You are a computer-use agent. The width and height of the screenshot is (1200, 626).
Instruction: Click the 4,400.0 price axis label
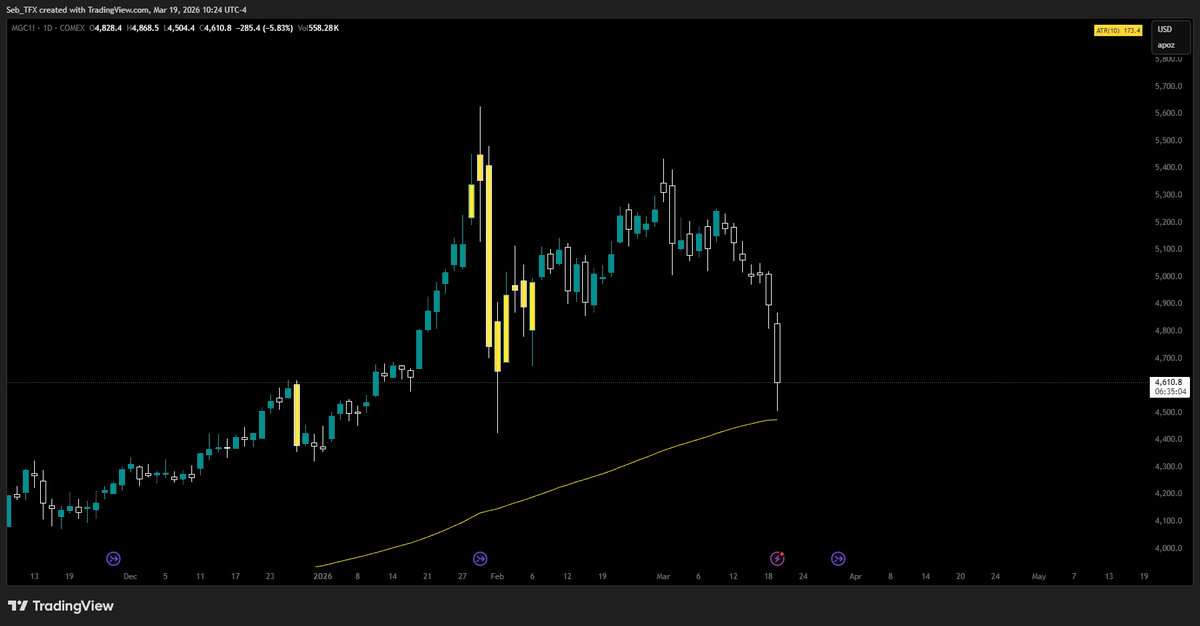click(1170, 439)
